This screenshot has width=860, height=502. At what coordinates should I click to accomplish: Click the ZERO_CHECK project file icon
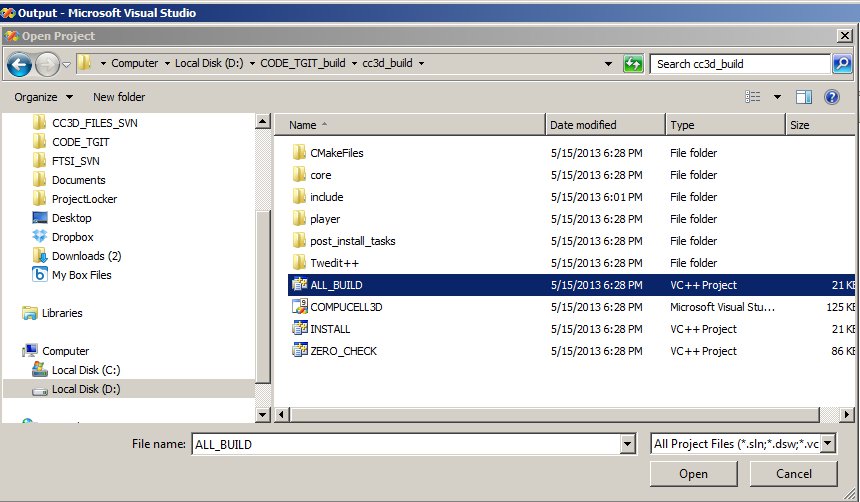point(299,351)
